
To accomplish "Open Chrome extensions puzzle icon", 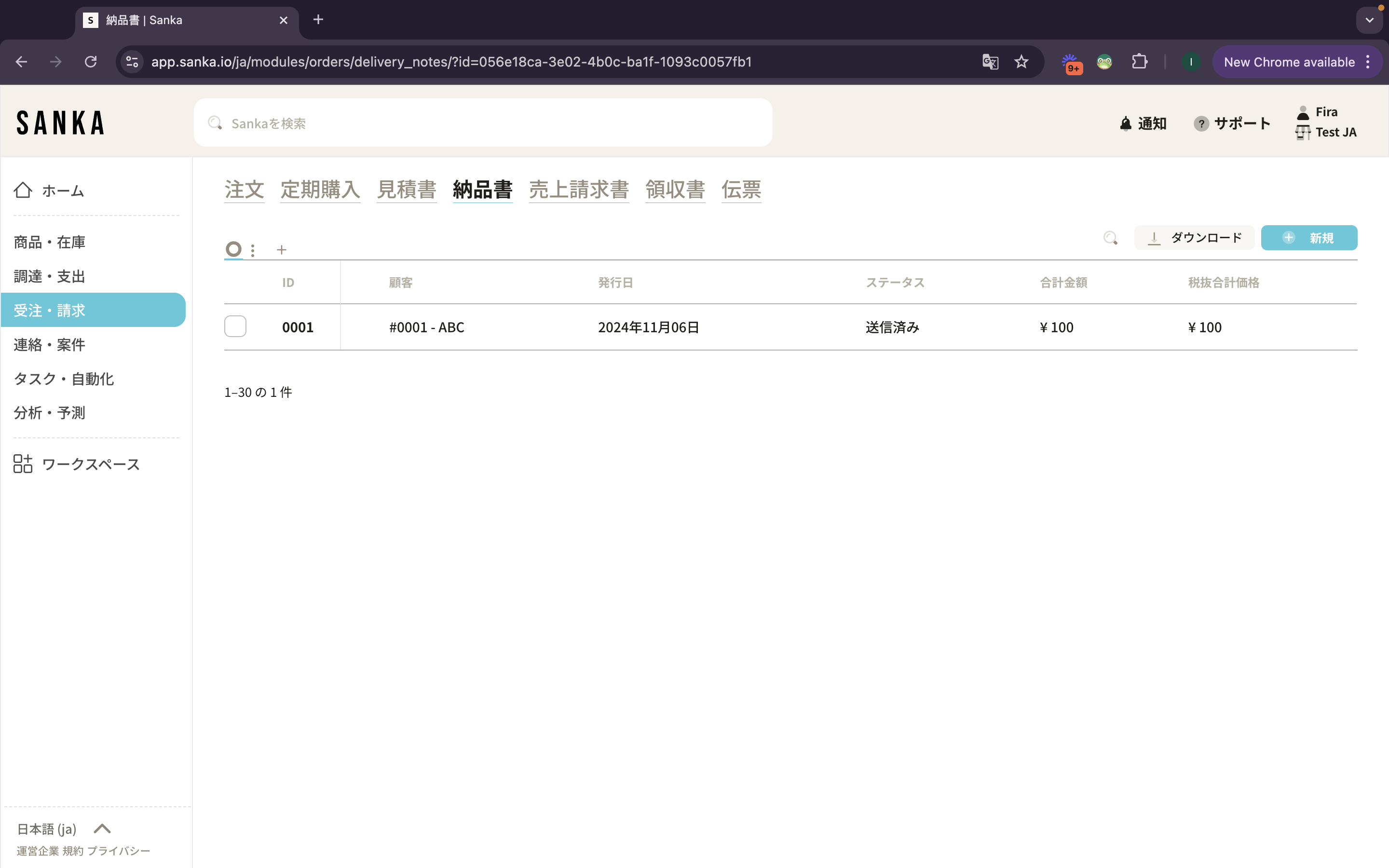I will [1139, 62].
